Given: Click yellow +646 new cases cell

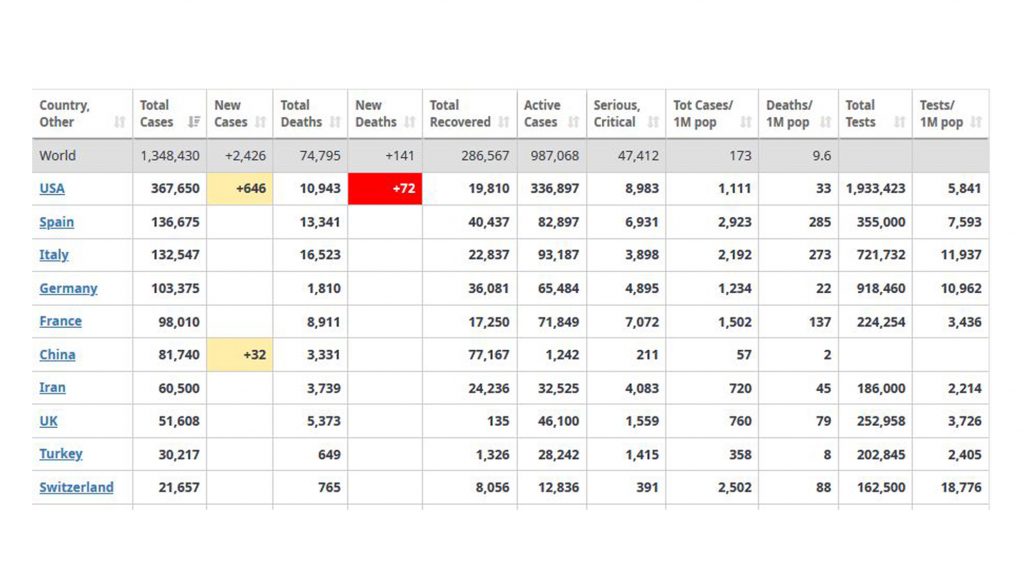Looking at the screenshot, I should (x=240, y=188).
